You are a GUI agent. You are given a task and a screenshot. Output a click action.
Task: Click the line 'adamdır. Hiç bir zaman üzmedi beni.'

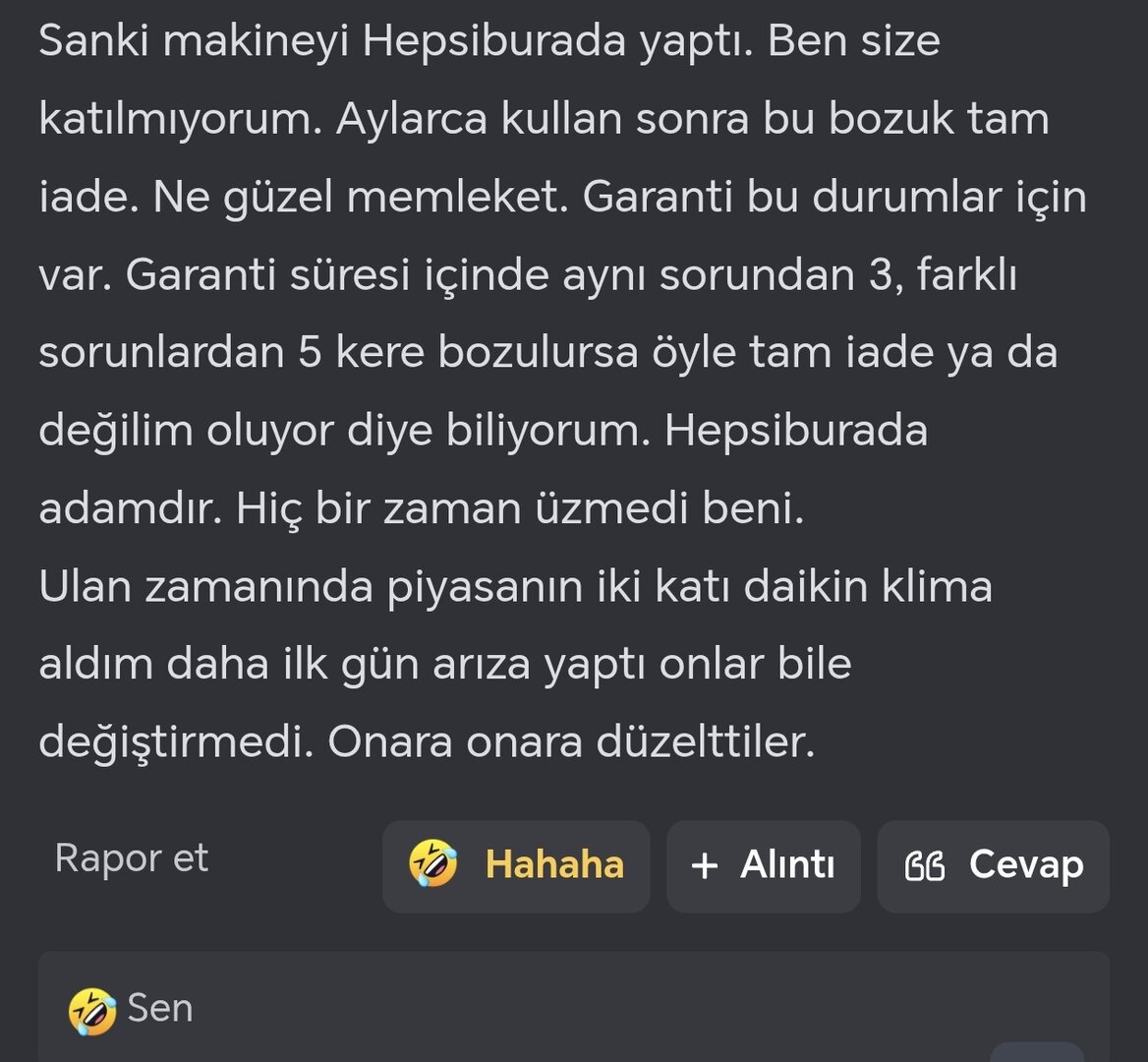tap(421, 508)
